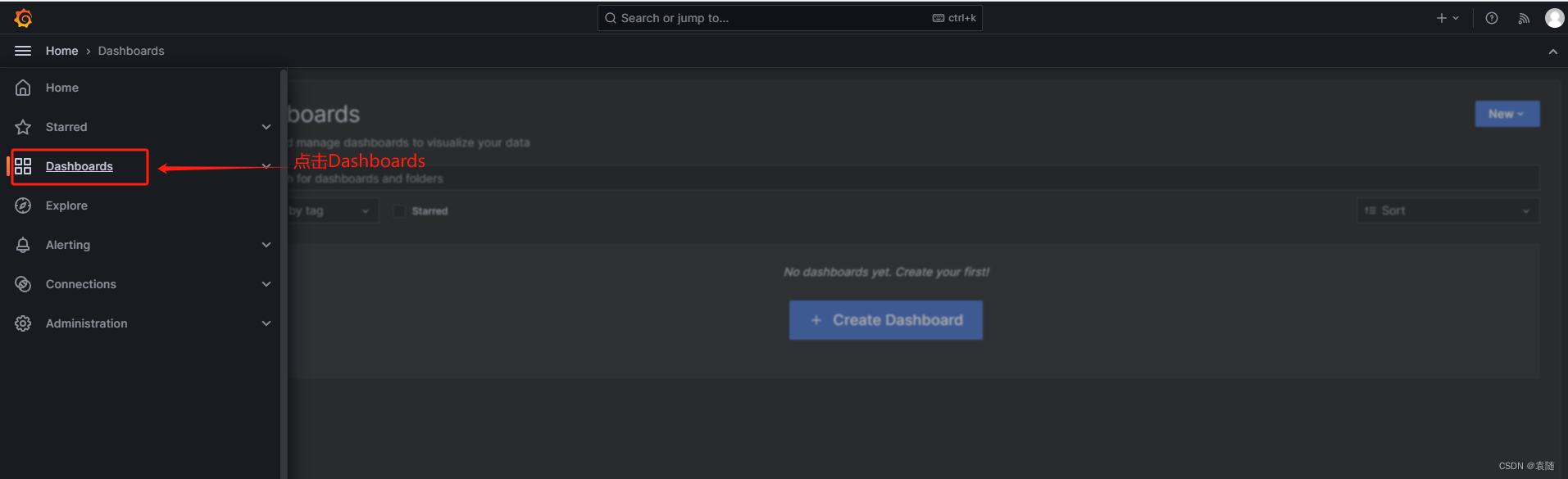This screenshot has width=1568, height=479.
Task: Open the news RSS feed icon
Action: pos(1524,18)
